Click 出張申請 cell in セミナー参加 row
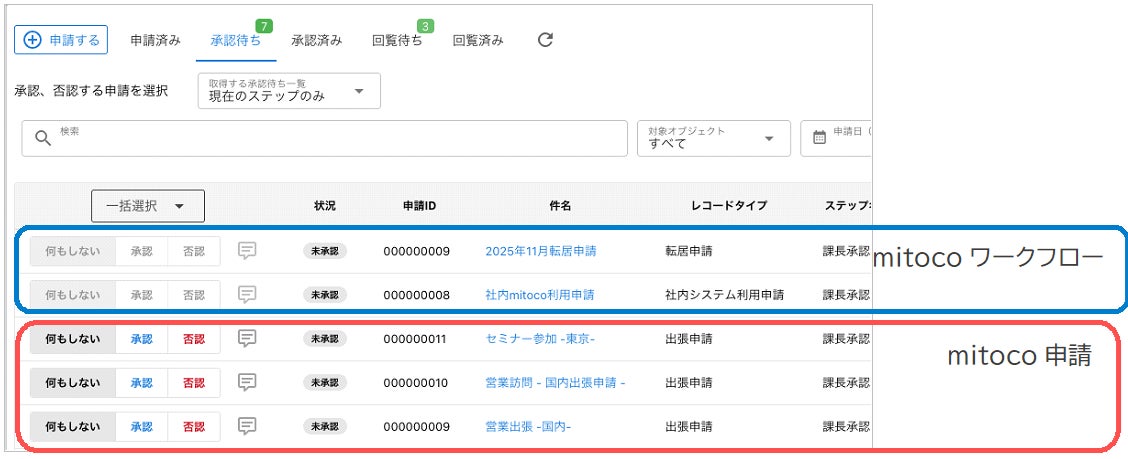 tap(689, 339)
